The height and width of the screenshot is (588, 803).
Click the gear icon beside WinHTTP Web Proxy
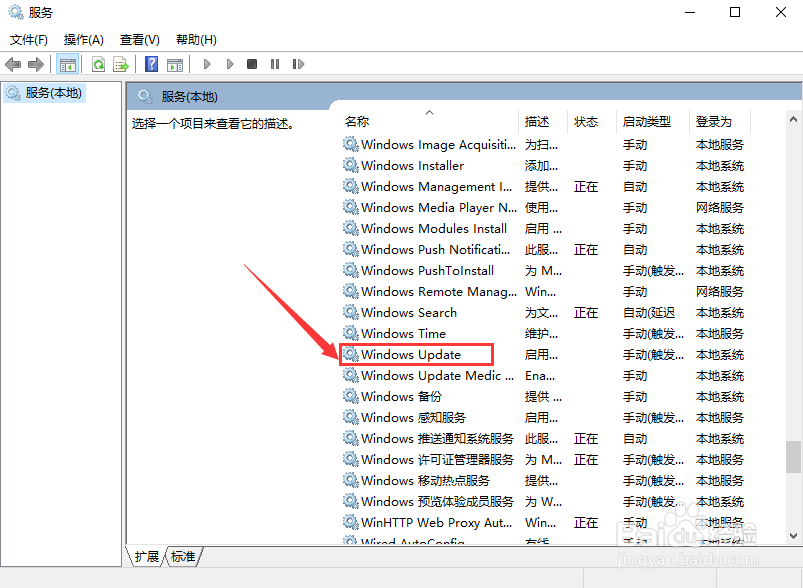coord(351,522)
